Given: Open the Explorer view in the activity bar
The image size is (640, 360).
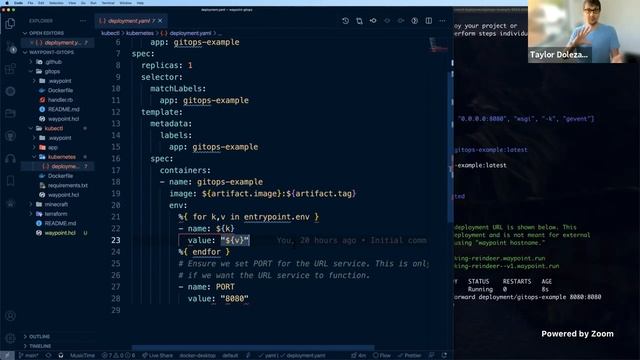Looking at the screenshot, I should [10, 24].
